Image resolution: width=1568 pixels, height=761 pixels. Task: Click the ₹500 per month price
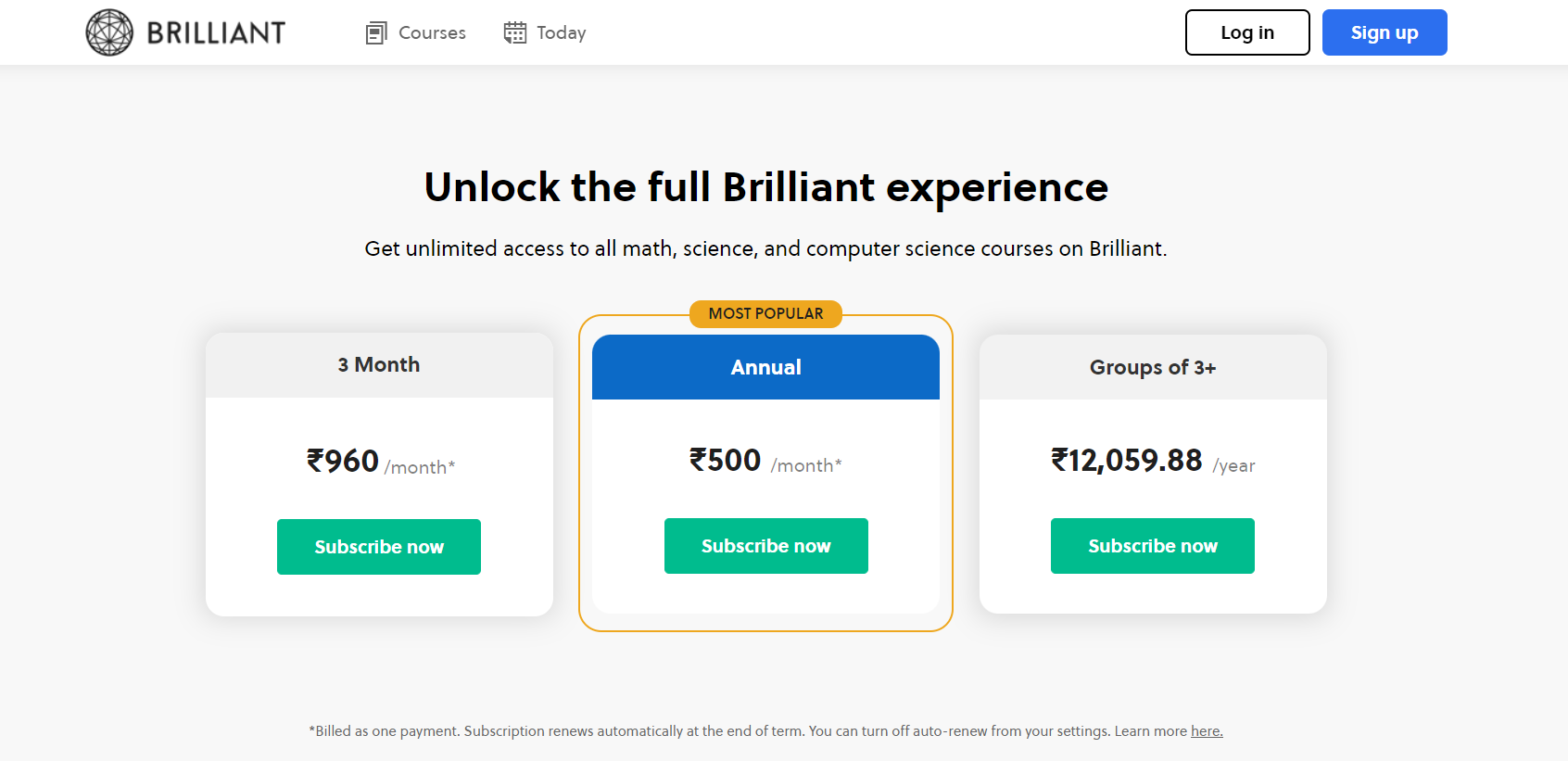coord(765,461)
